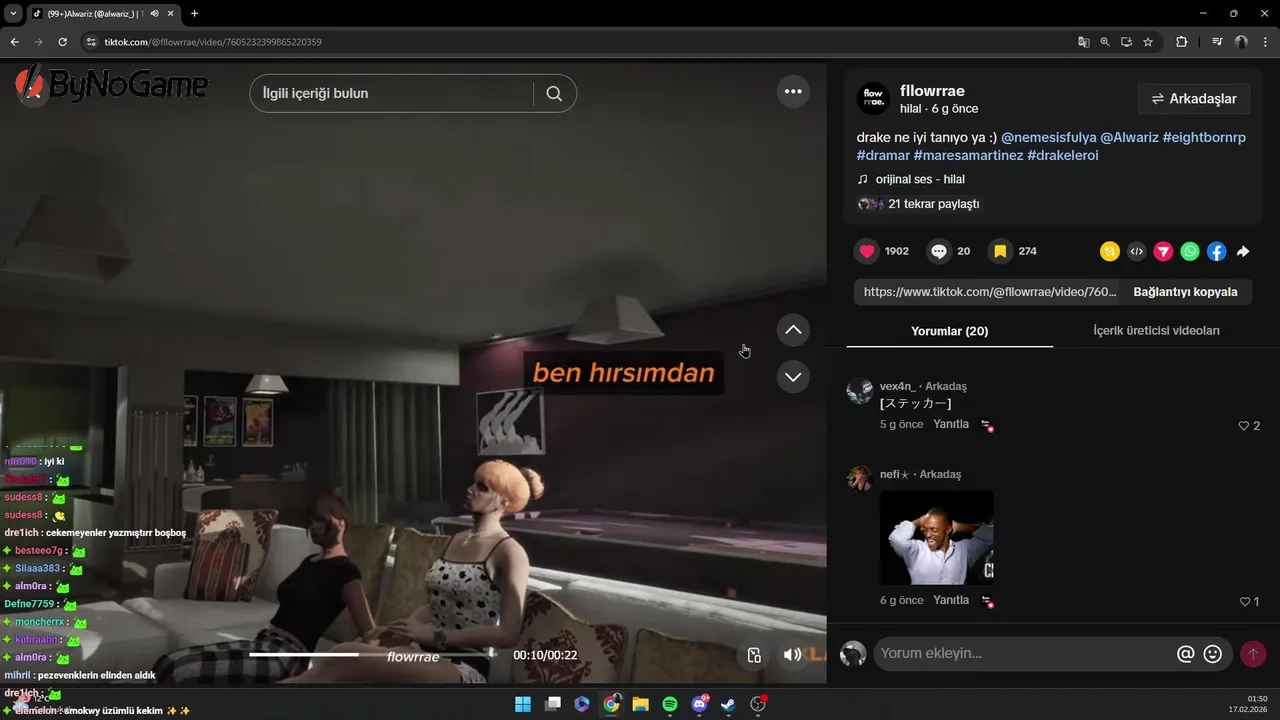Submit search with the magnifier icon
The image size is (1280, 720).
click(554, 93)
